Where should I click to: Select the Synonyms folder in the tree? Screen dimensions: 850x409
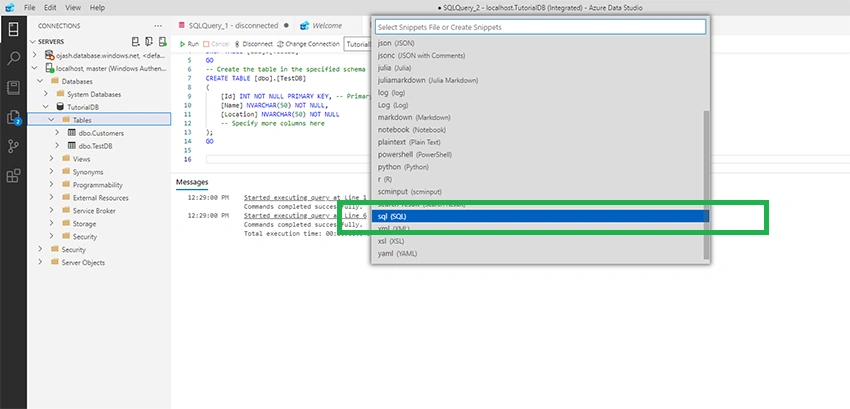pos(88,172)
